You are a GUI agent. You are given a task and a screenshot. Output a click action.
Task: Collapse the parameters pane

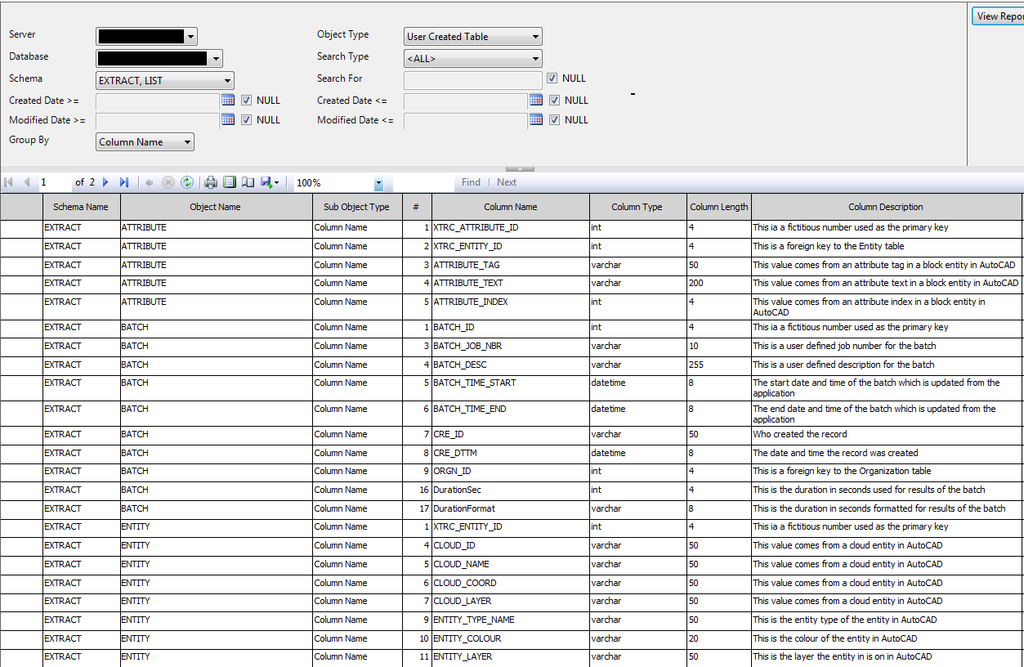click(520, 169)
